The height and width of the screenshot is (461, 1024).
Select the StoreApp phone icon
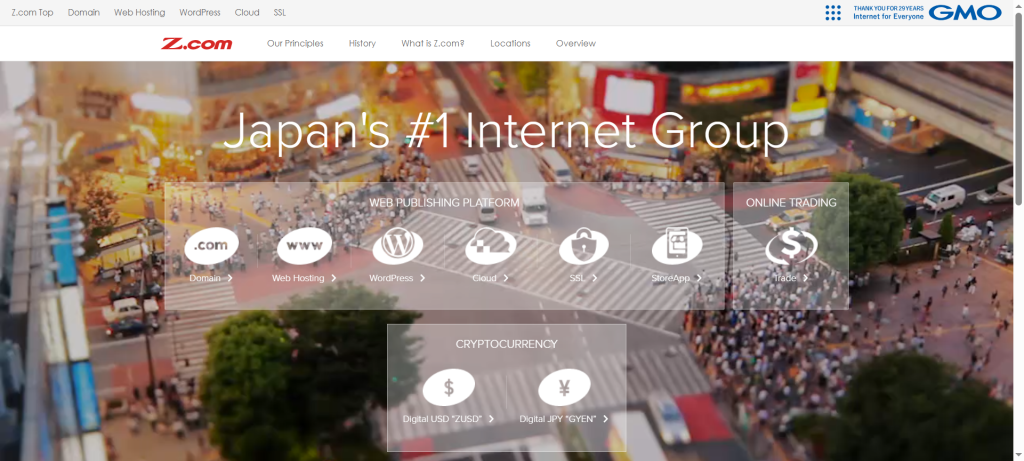(x=677, y=246)
